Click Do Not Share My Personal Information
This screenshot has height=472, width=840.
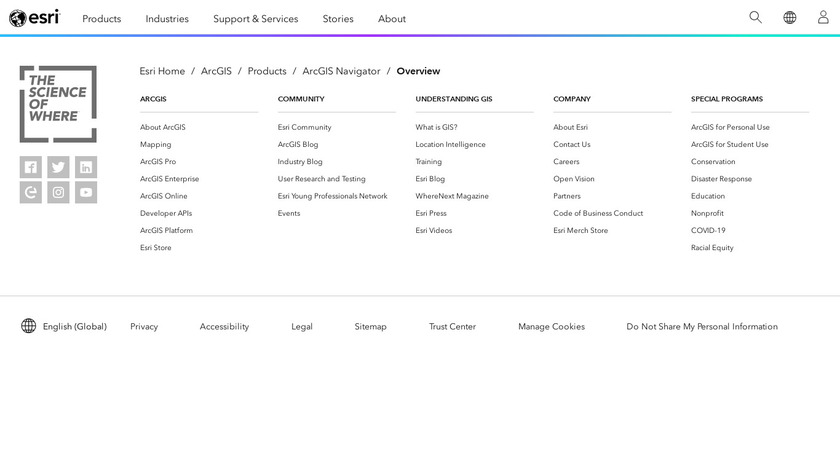coord(702,327)
